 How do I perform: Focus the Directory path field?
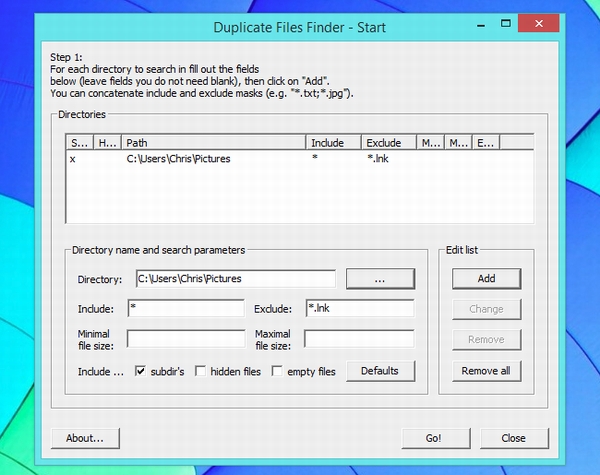tap(236, 279)
